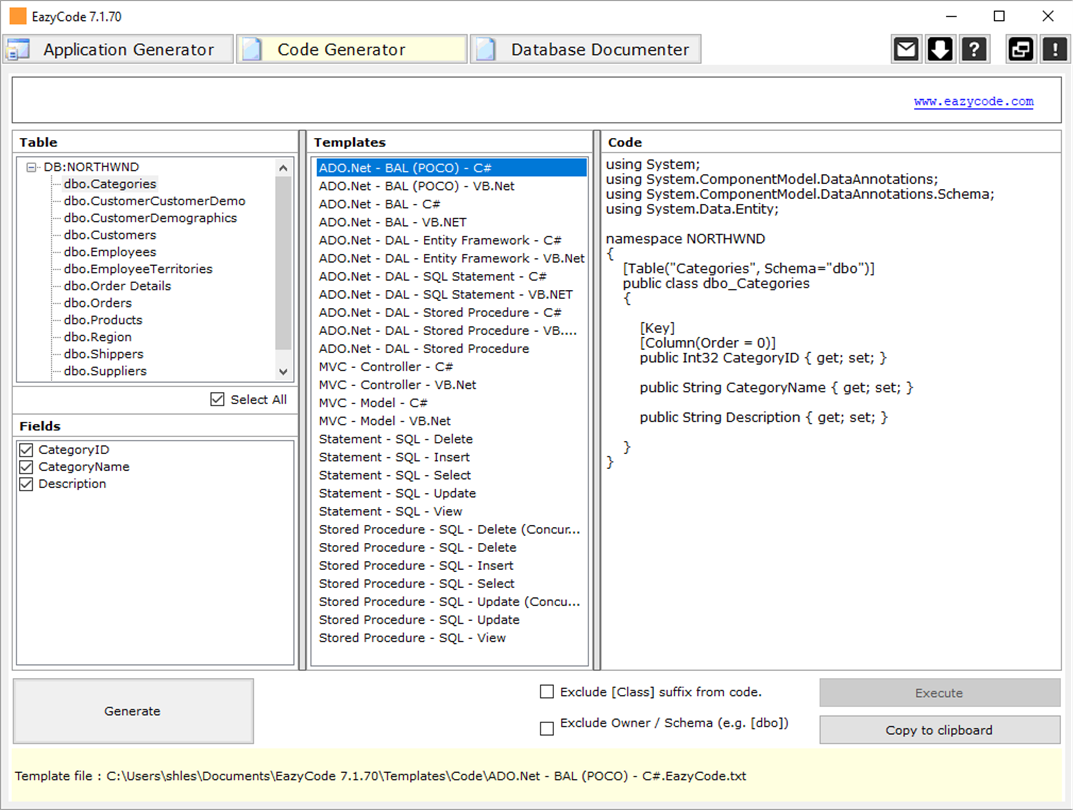
Task: Click the table list scrollbar thumb
Action: pyautogui.click(x=283, y=263)
